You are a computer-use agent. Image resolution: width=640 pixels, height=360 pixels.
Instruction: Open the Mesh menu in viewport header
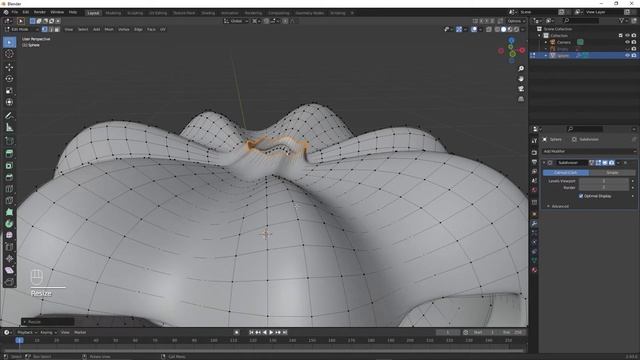pos(109,29)
